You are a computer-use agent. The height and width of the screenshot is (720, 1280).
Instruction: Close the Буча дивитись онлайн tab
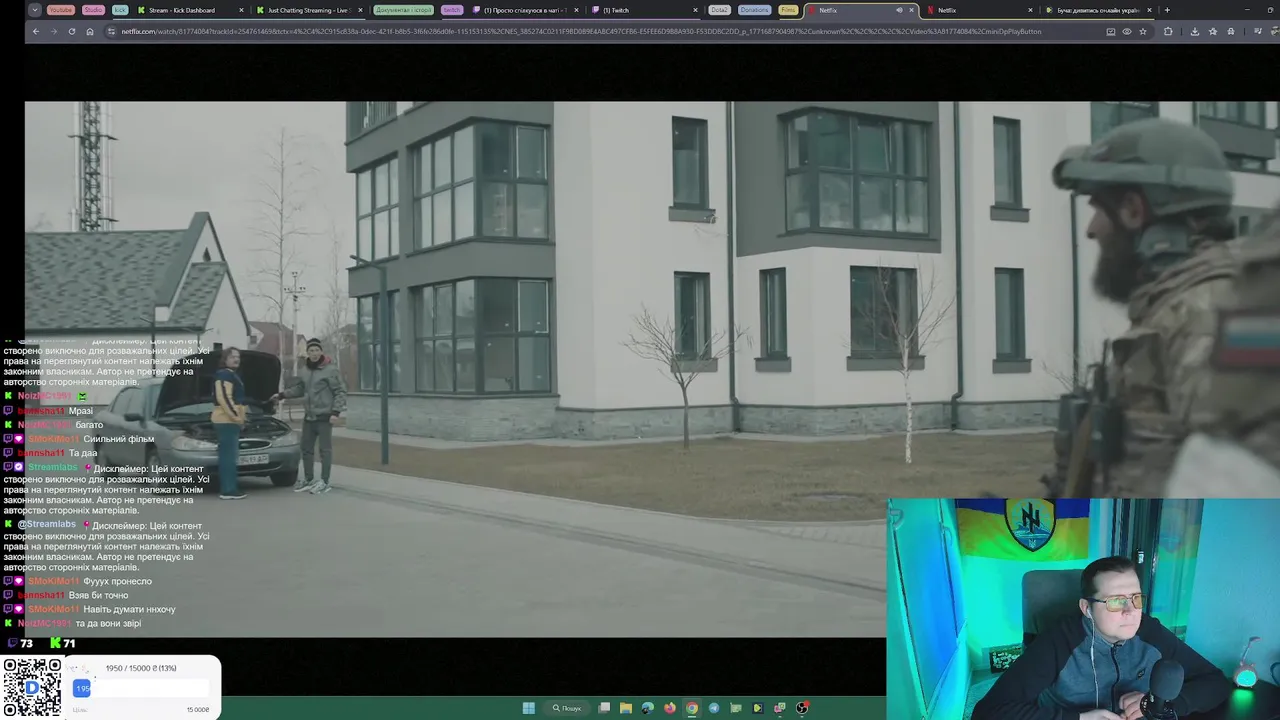[1149, 10]
